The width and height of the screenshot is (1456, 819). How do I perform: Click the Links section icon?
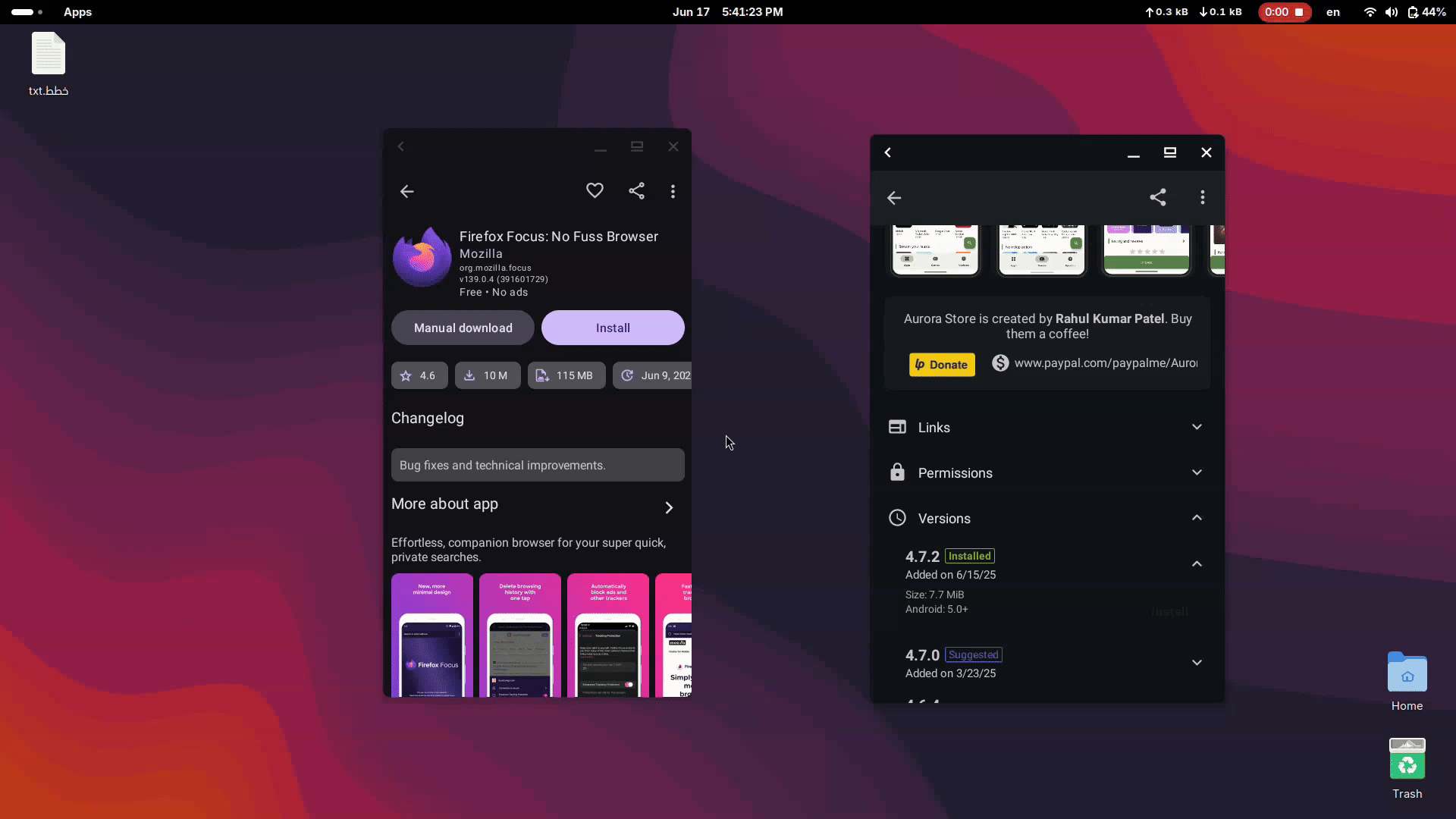point(897,427)
